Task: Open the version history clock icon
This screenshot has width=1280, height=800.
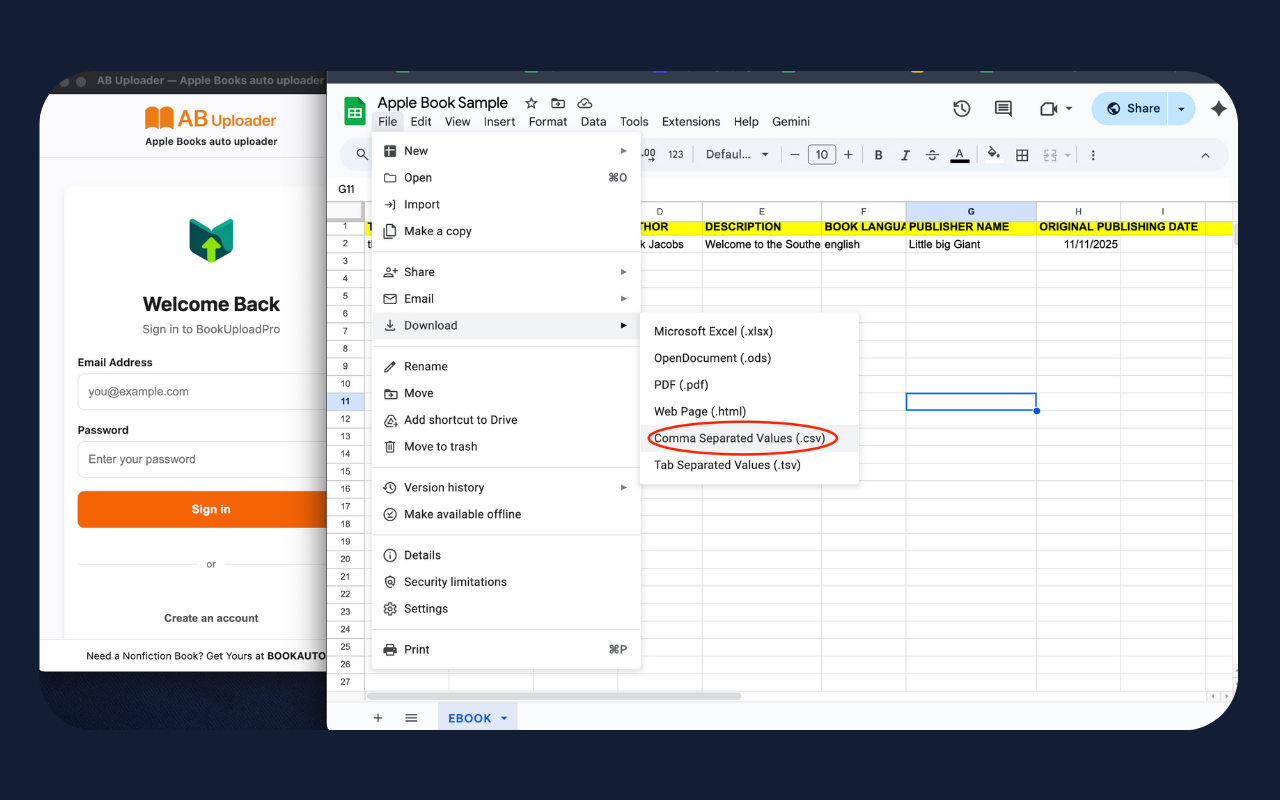Action: 962,109
